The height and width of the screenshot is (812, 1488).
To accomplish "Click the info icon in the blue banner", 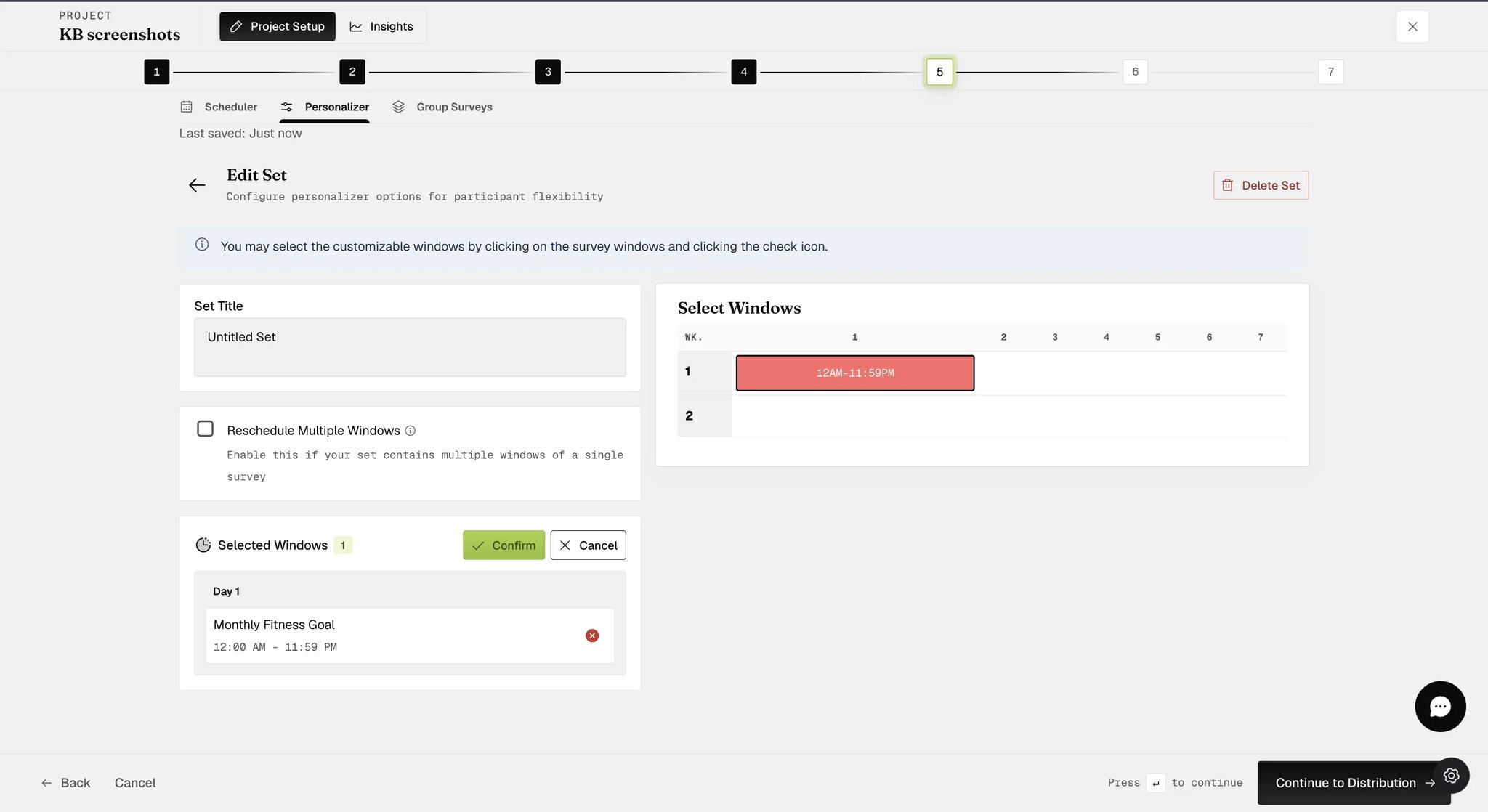I will [202, 245].
